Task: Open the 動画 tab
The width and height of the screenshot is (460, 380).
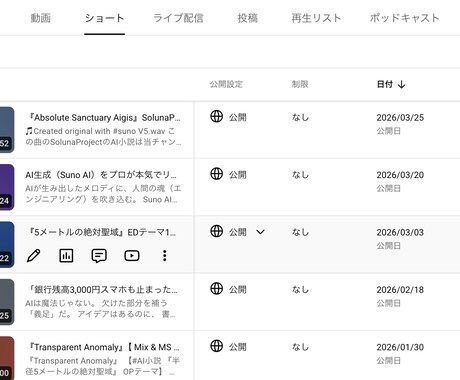Action: point(41,18)
